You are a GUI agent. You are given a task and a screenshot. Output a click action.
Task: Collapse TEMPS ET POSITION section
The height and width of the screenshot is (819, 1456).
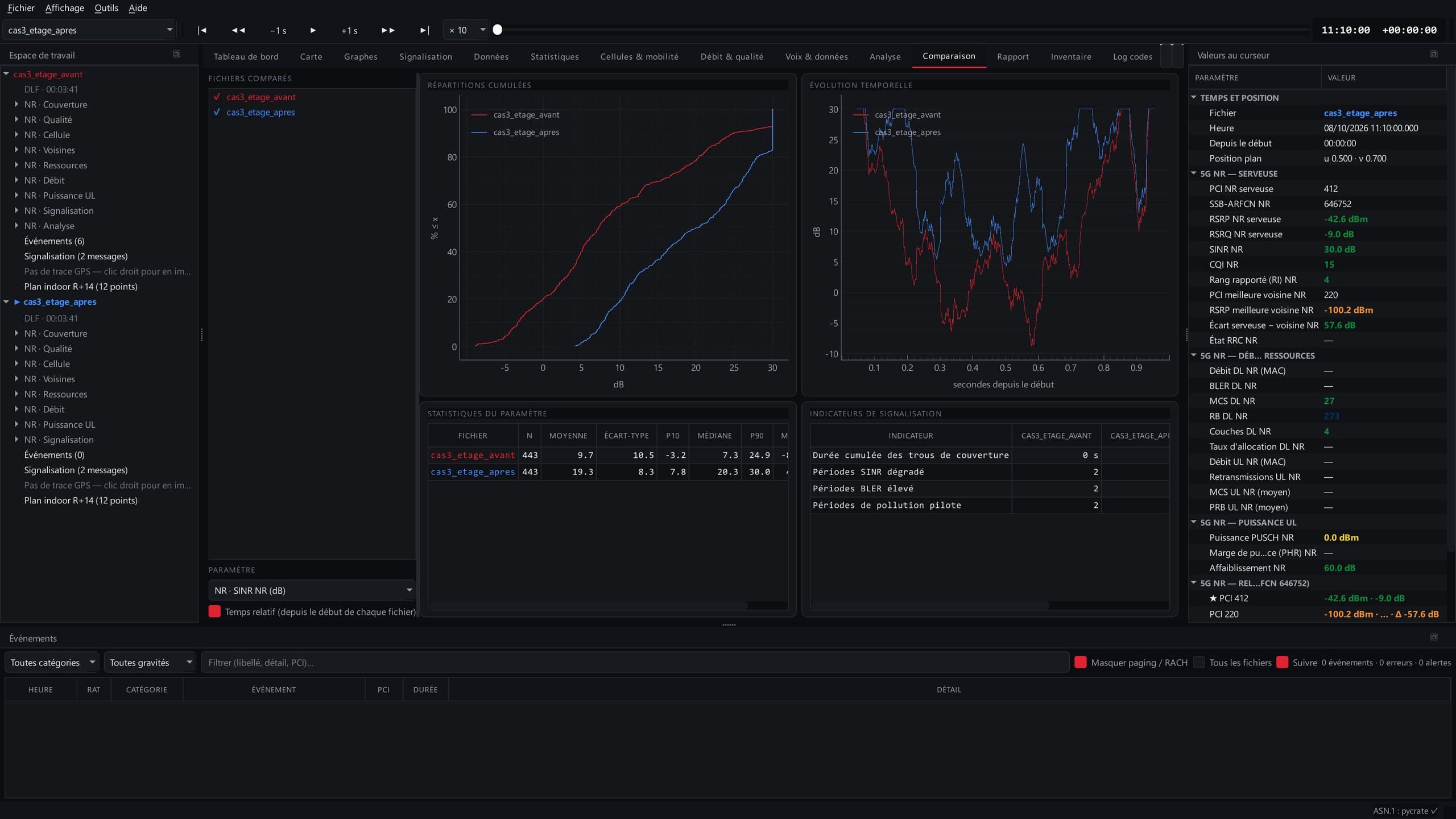(1194, 98)
